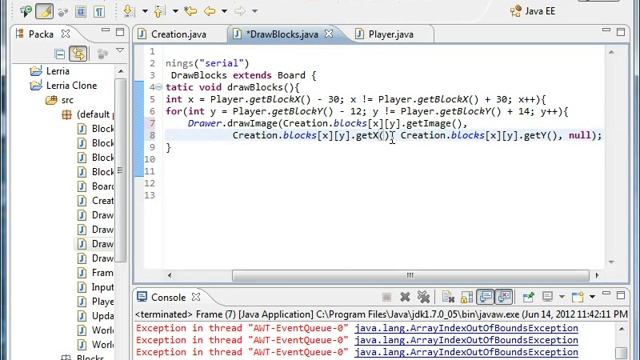
Task: Close the DrawBlocks.java tab
Action: pos(329,33)
